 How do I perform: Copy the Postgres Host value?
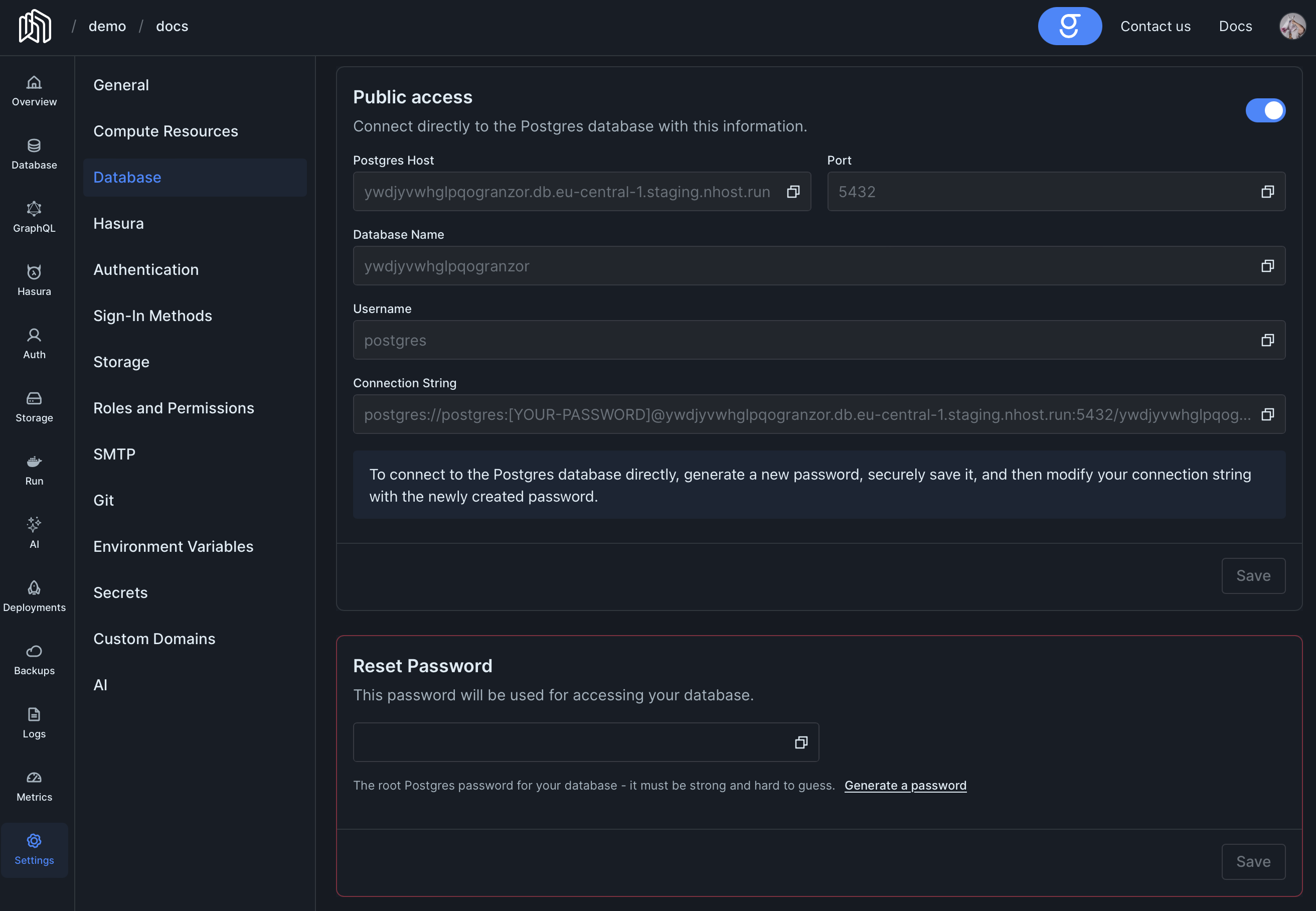click(x=793, y=192)
